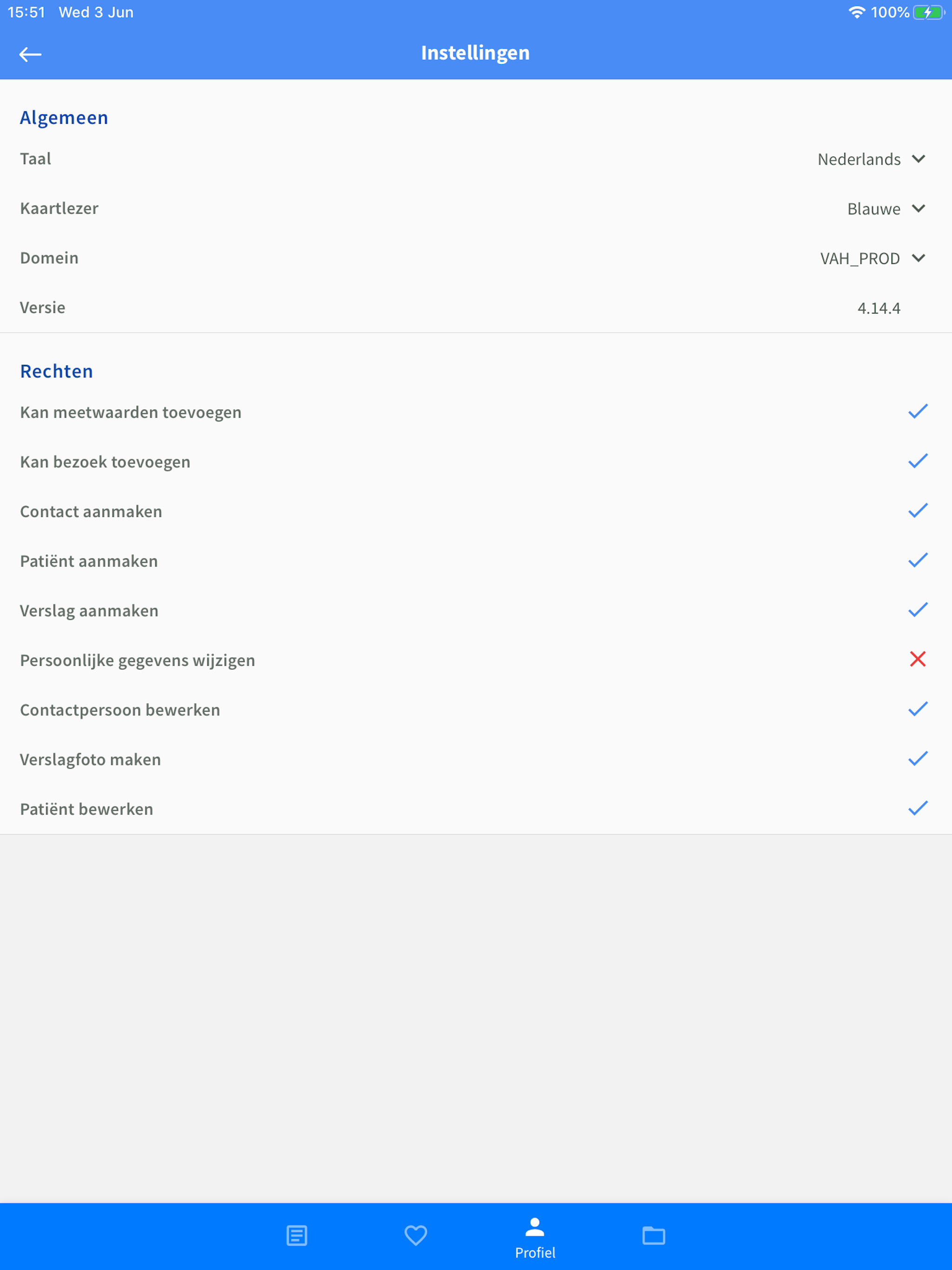
Task: Tap the Patiënt bewerken checkmark
Action: point(918,808)
